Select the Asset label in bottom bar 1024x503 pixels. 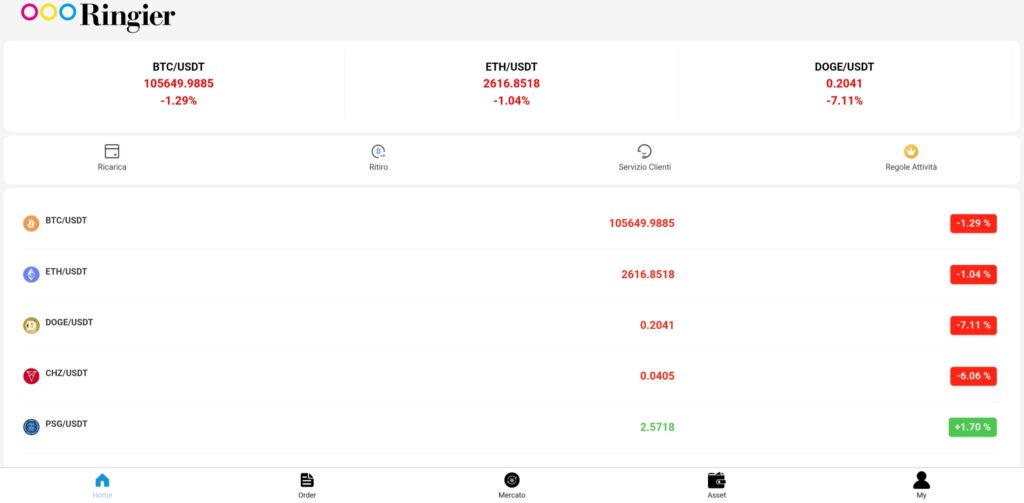tap(716, 495)
